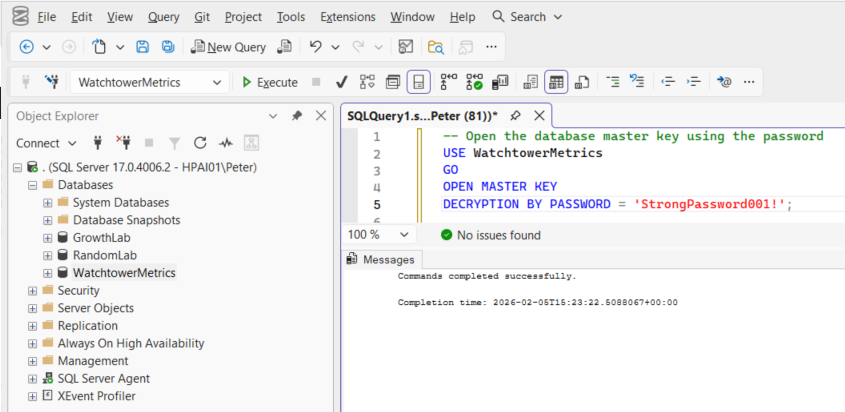Click the Save file icon
The image size is (845, 412).
(142, 47)
